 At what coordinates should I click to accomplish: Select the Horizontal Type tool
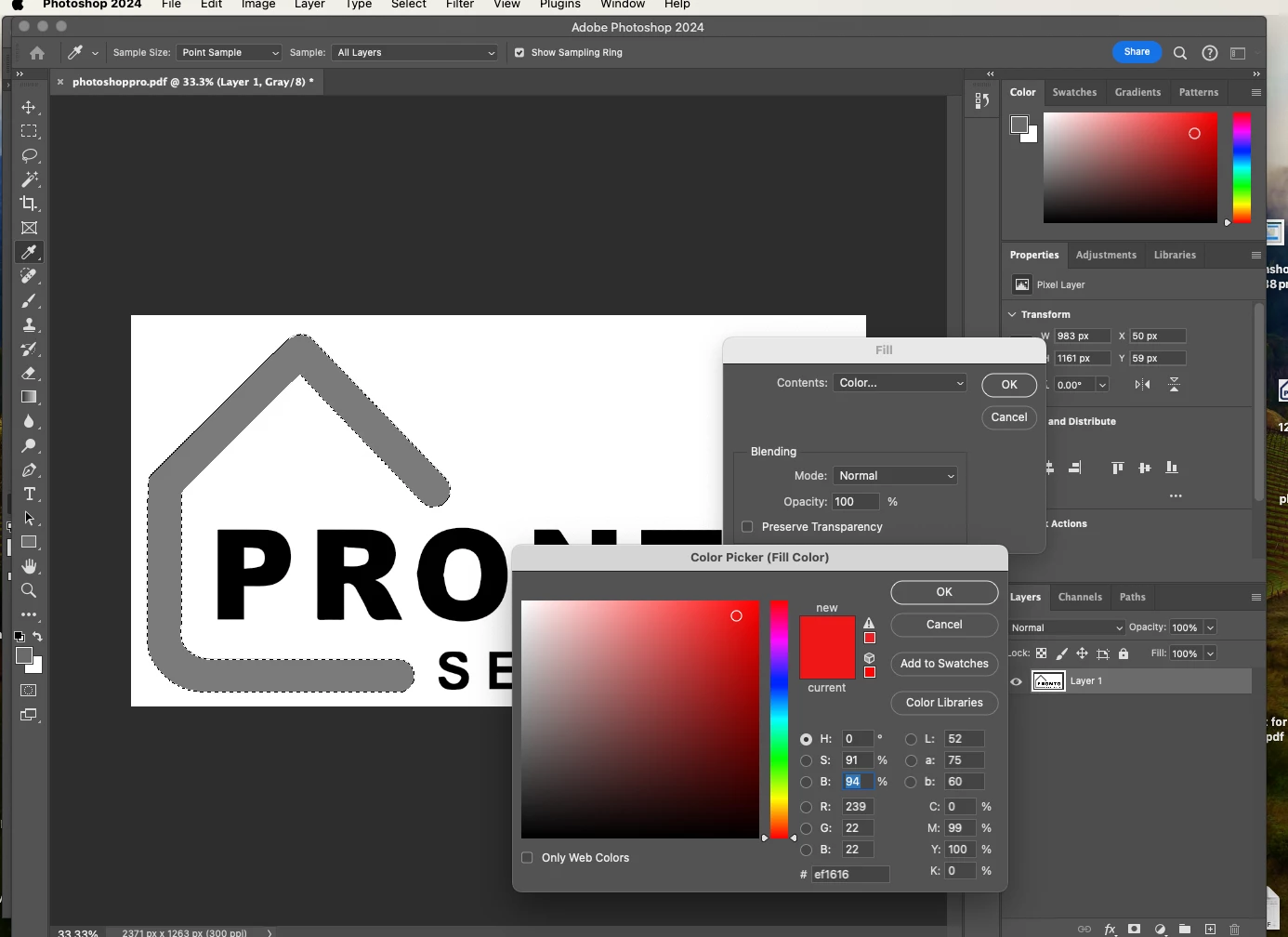(29, 494)
